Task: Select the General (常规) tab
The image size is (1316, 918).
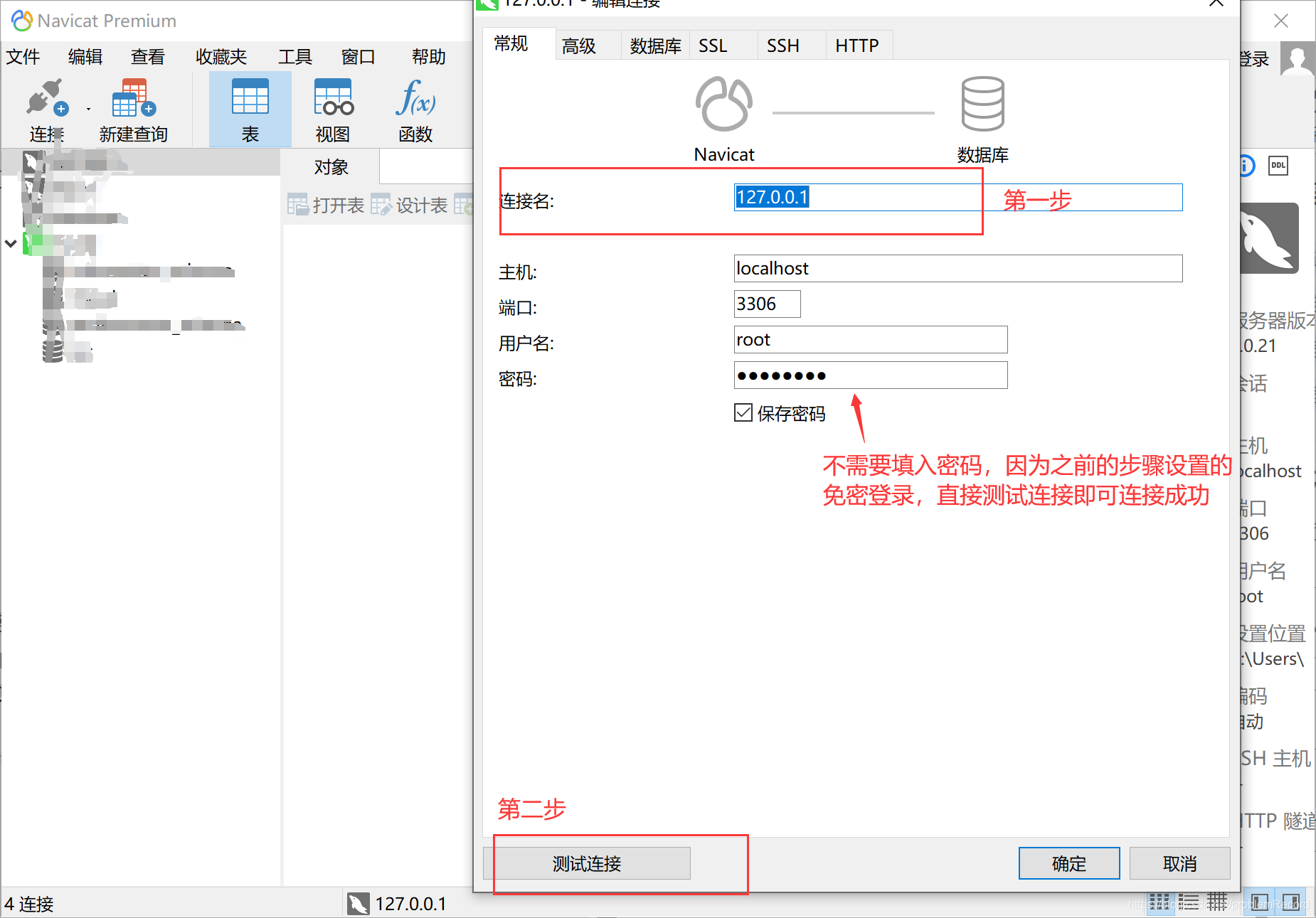Action: coord(519,44)
